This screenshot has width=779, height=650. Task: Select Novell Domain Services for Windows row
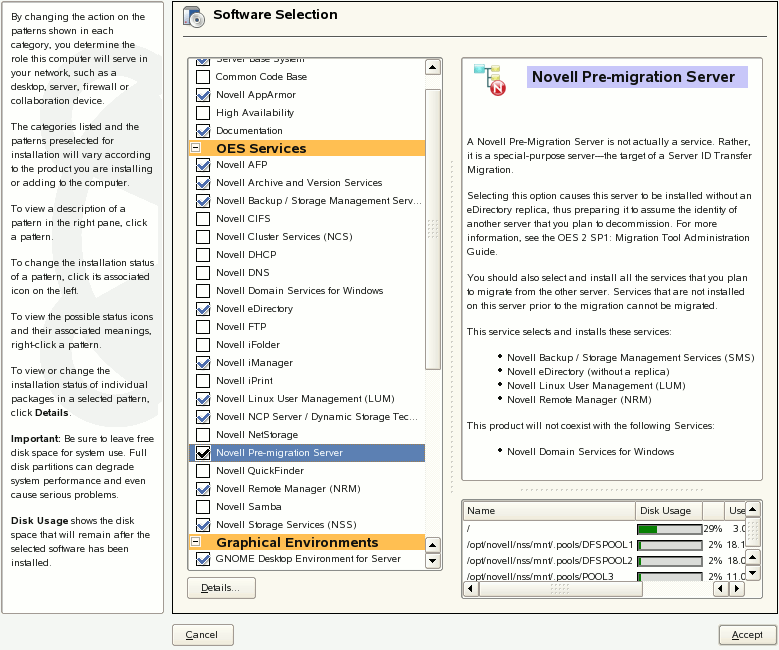pos(307,291)
